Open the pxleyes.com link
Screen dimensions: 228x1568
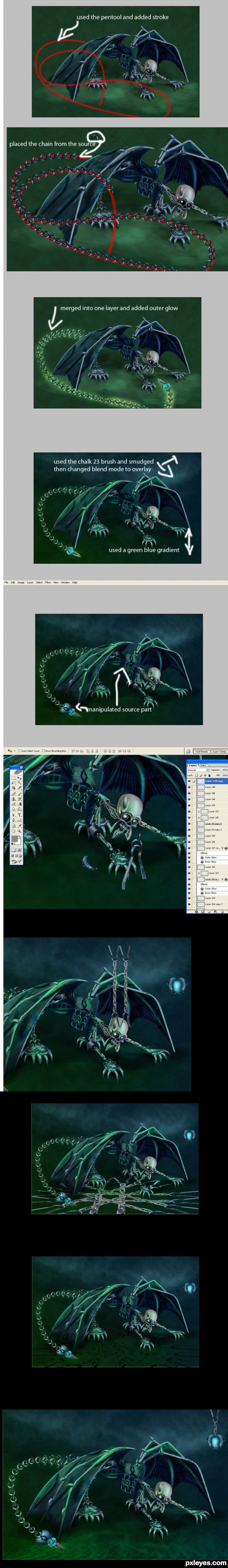[206, 1563]
